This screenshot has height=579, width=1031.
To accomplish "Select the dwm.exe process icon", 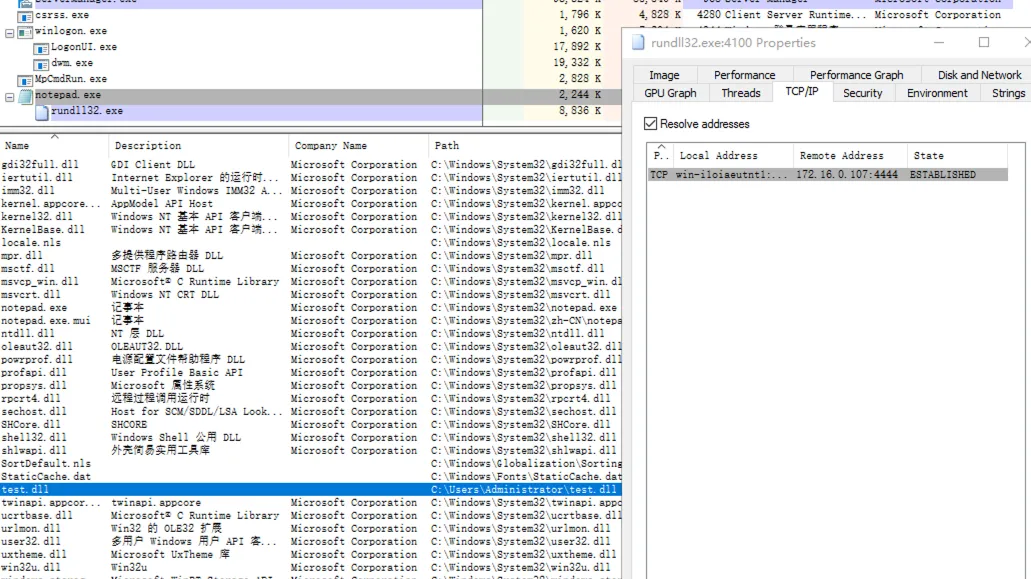I will pyautogui.click(x=42, y=63).
